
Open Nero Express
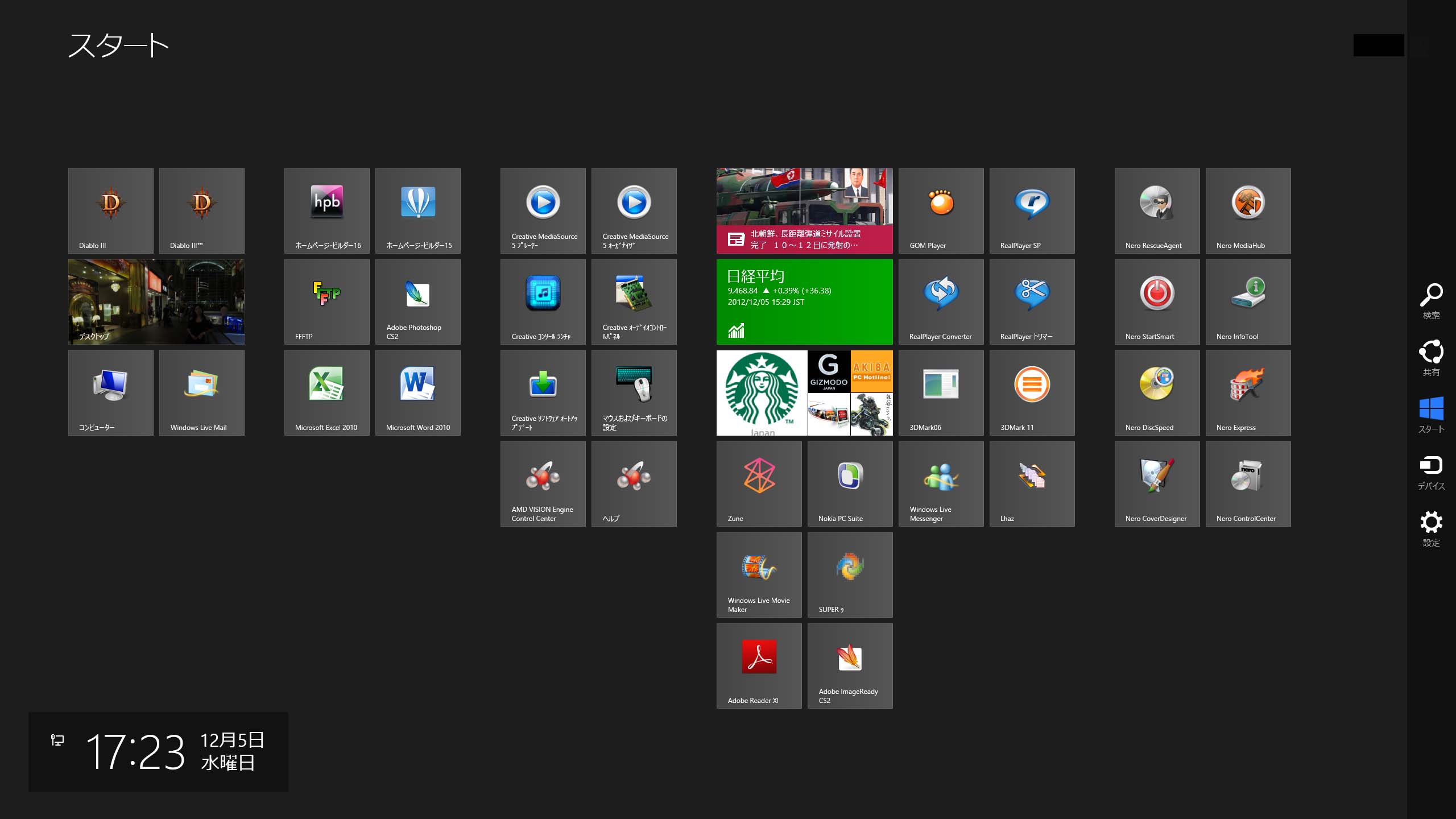point(1248,393)
